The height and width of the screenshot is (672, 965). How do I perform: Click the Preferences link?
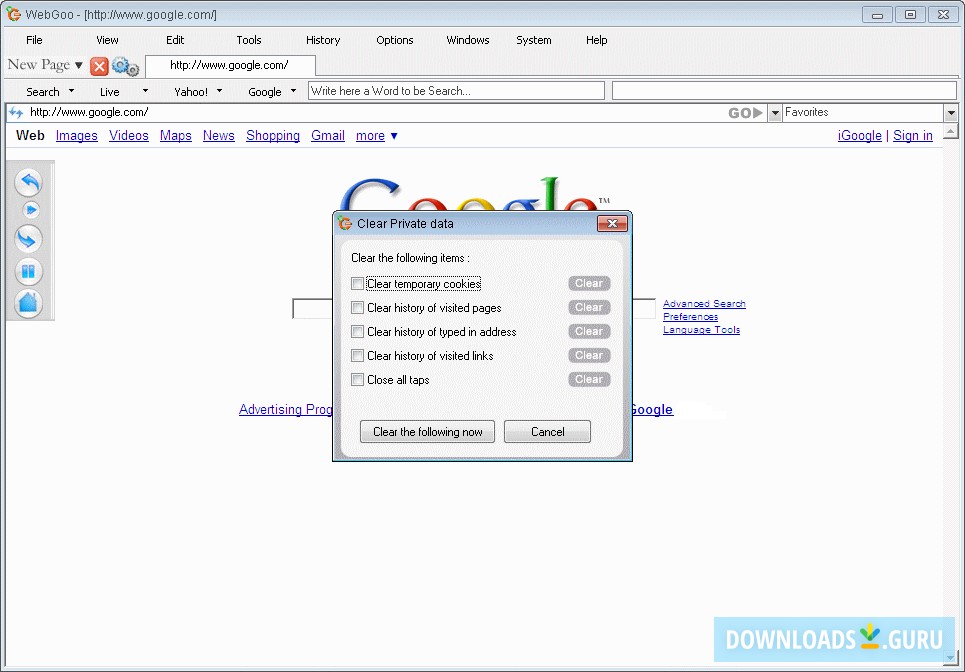(x=690, y=316)
